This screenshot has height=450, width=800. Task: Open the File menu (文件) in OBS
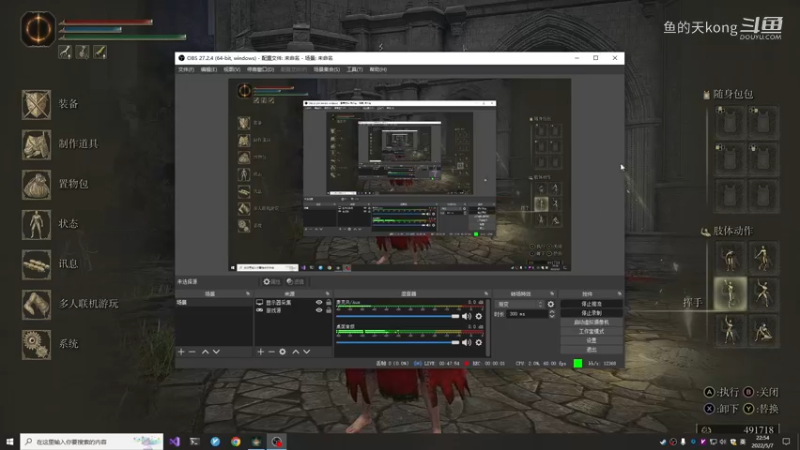point(186,69)
